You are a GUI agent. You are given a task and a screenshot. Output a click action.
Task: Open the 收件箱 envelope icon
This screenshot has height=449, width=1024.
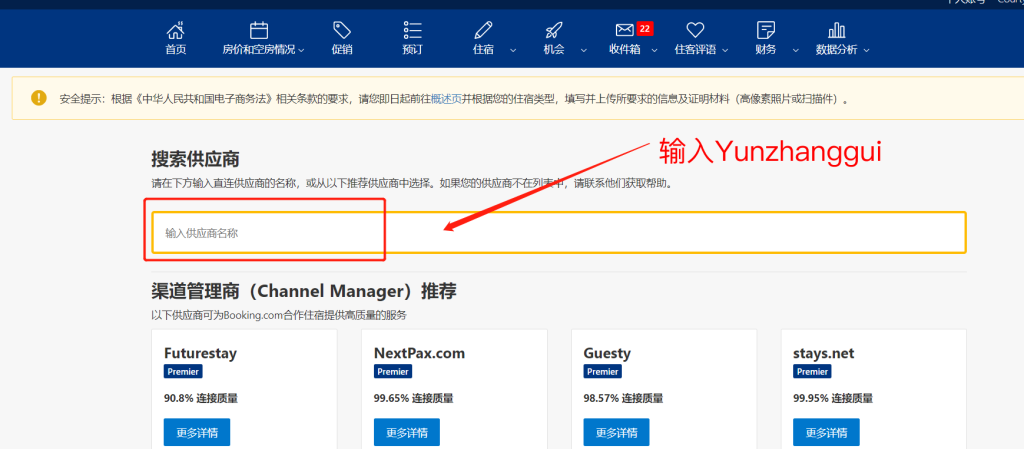click(x=624, y=30)
